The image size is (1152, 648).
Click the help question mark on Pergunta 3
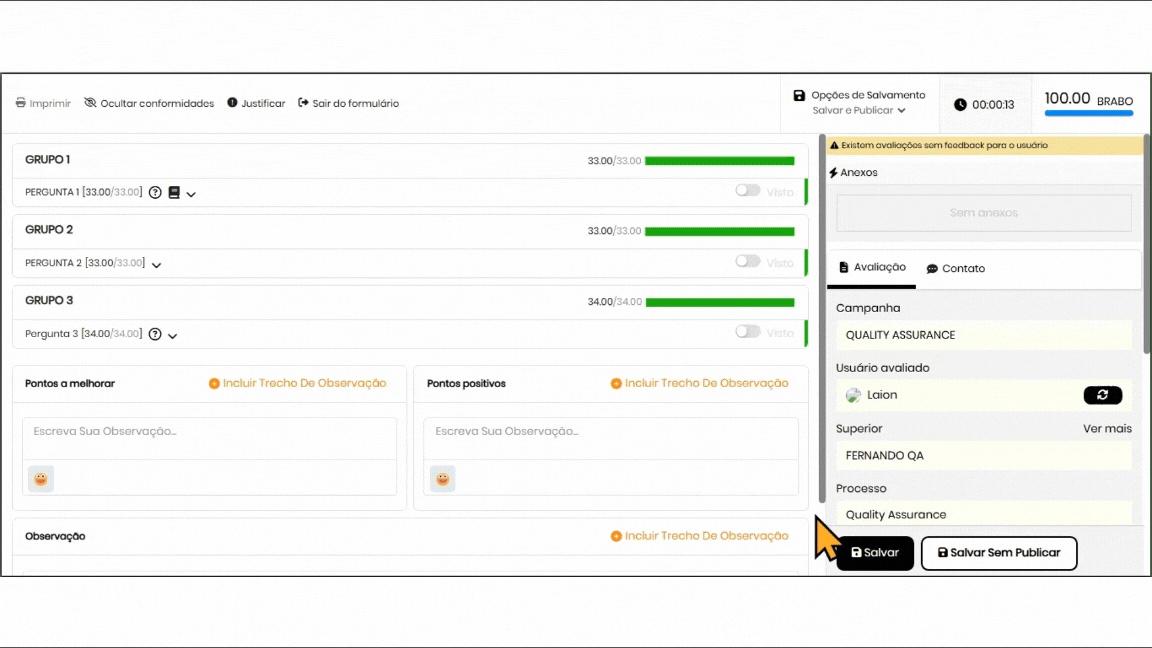(x=155, y=334)
